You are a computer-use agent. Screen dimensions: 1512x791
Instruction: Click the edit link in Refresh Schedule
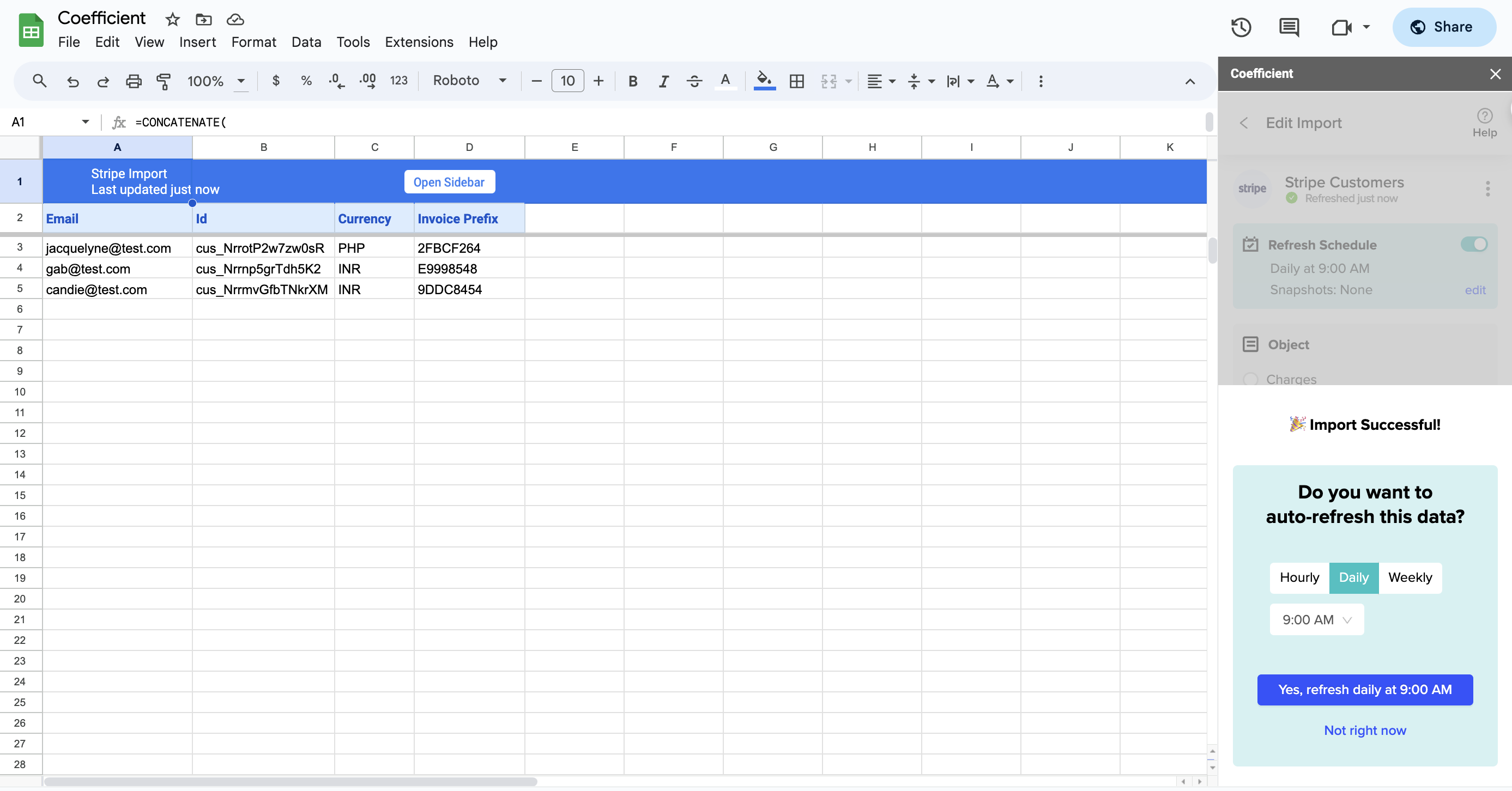click(x=1474, y=290)
